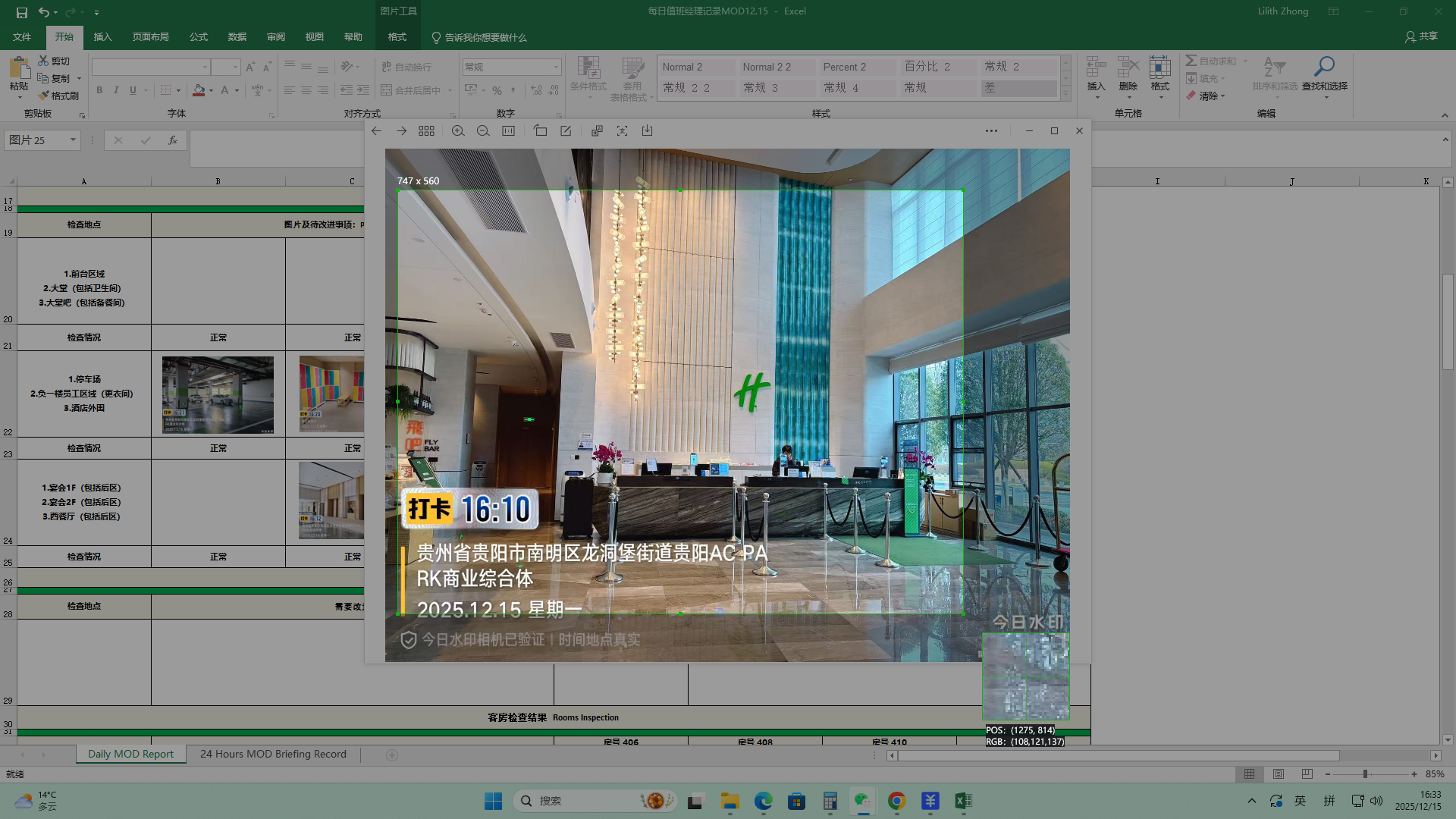Show image at 1:1 actual size
Screen dimensions: 1456x819
point(508,131)
